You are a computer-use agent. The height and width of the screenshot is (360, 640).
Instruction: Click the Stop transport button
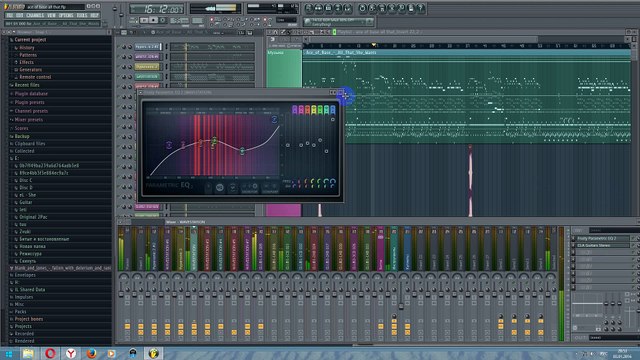(153, 20)
